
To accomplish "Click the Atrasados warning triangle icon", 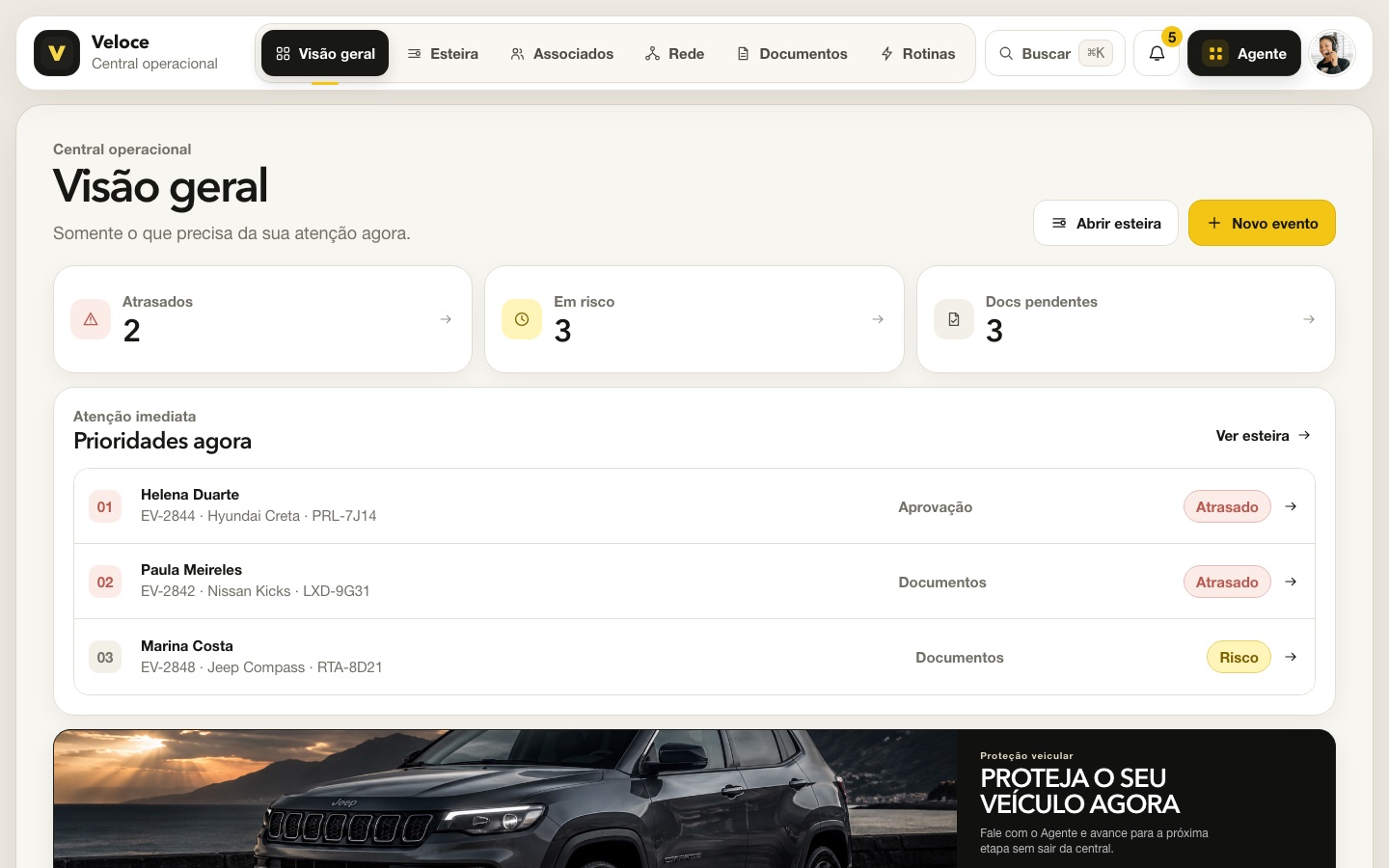I will pos(91,319).
